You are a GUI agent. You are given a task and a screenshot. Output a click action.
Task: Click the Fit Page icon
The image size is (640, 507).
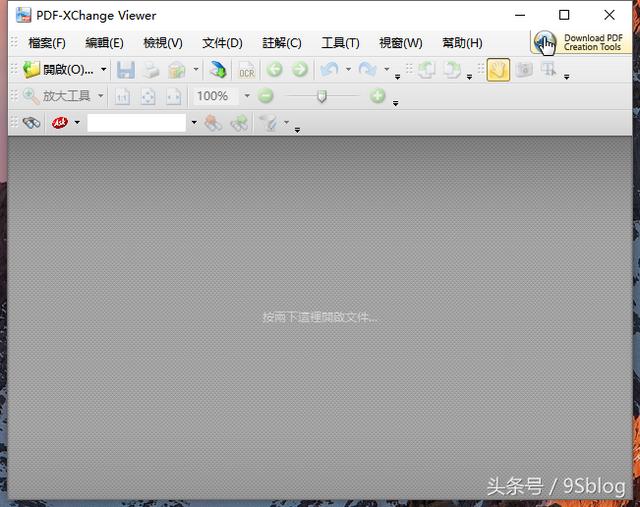click(148, 97)
